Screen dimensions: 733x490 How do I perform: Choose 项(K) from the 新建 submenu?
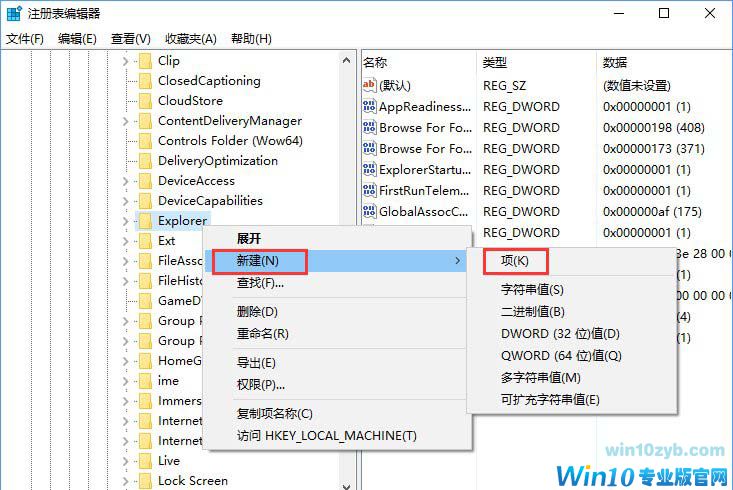[514, 261]
